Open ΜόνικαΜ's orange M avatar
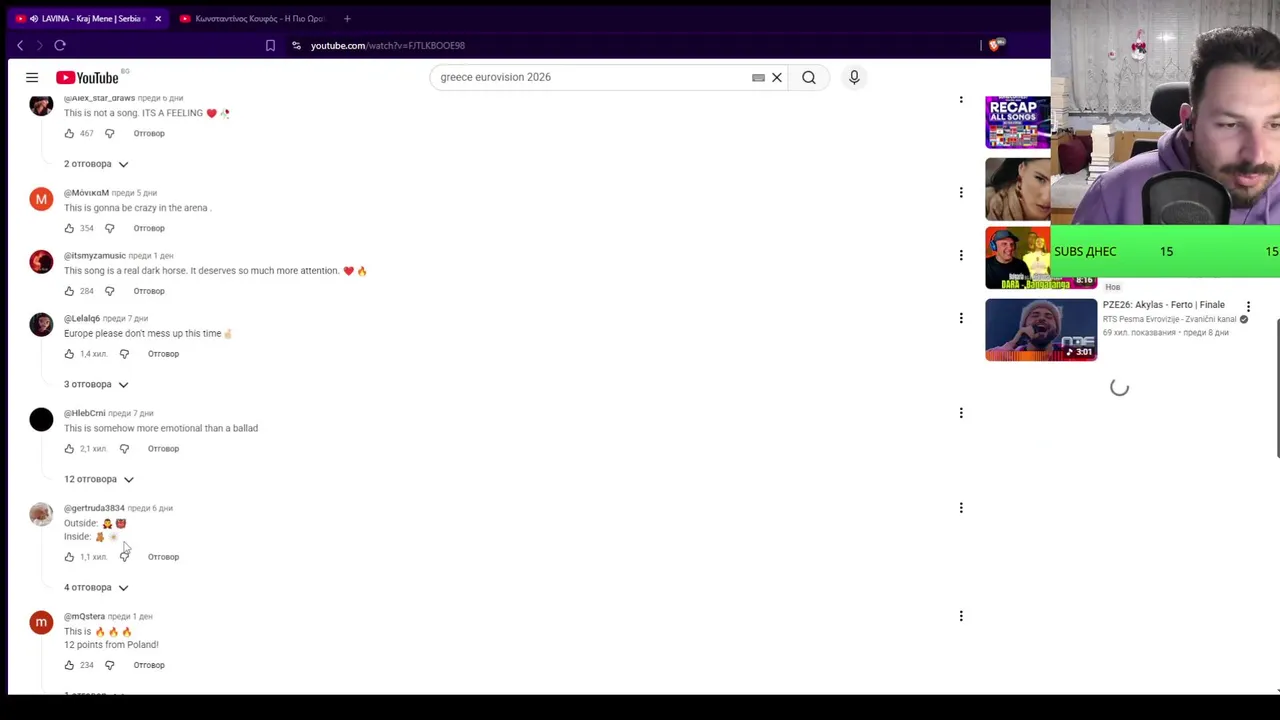1280x720 pixels. point(41,199)
